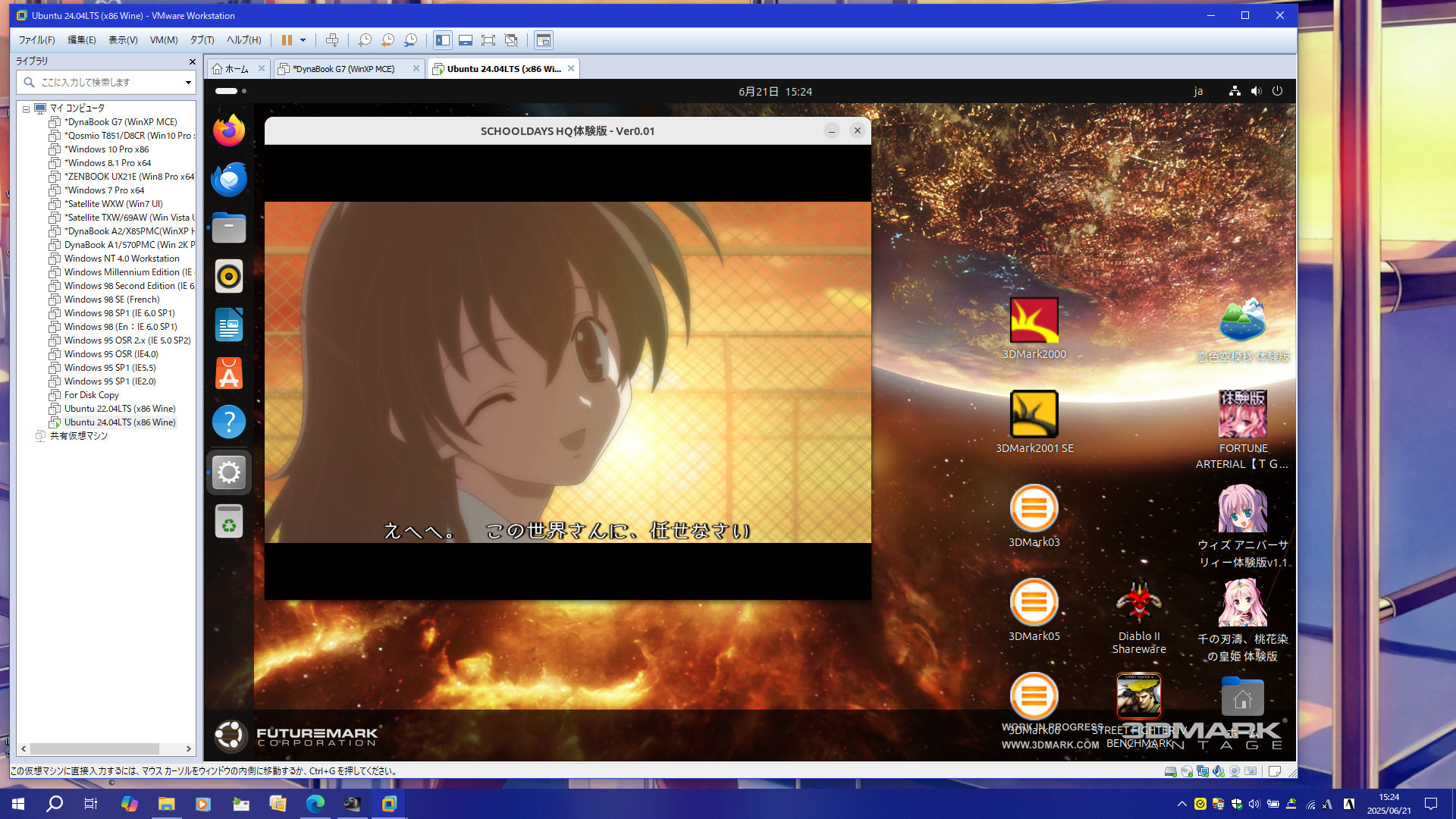Open the Files manager in the Ubuntu dock
The height and width of the screenshot is (819, 1456).
[228, 227]
